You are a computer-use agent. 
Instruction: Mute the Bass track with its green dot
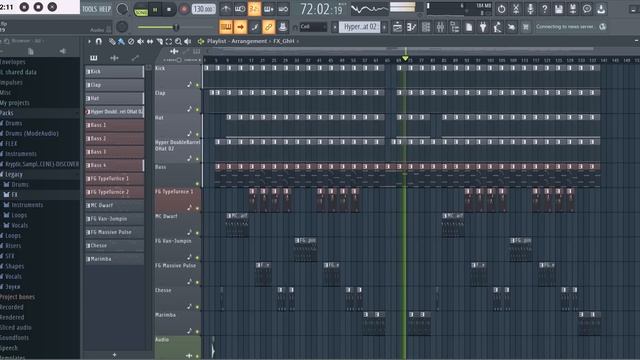click(x=198, y=184)
